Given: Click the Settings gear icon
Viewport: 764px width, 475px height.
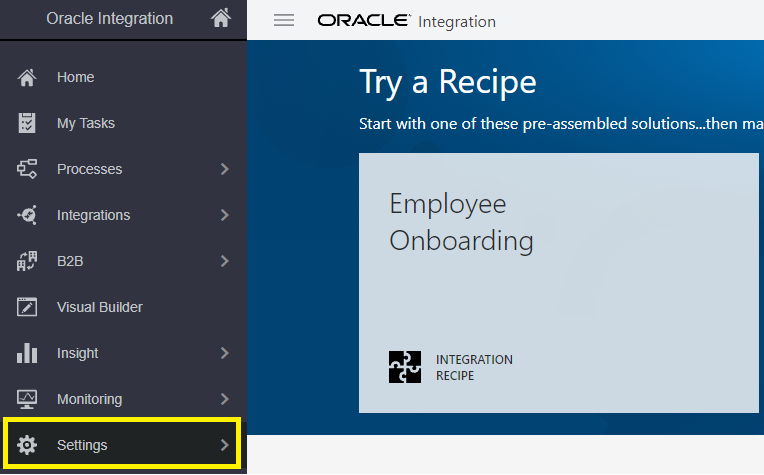Looking at the screenshot, I should click(28, 445).
